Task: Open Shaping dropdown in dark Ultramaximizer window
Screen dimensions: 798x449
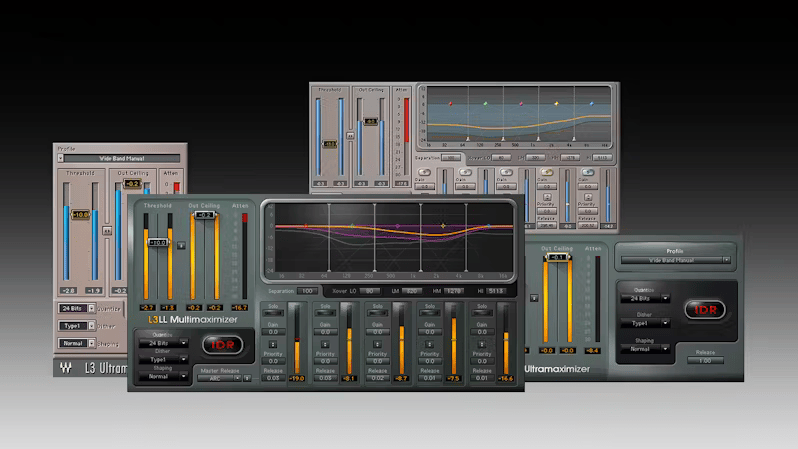Action: coord(645,349)
